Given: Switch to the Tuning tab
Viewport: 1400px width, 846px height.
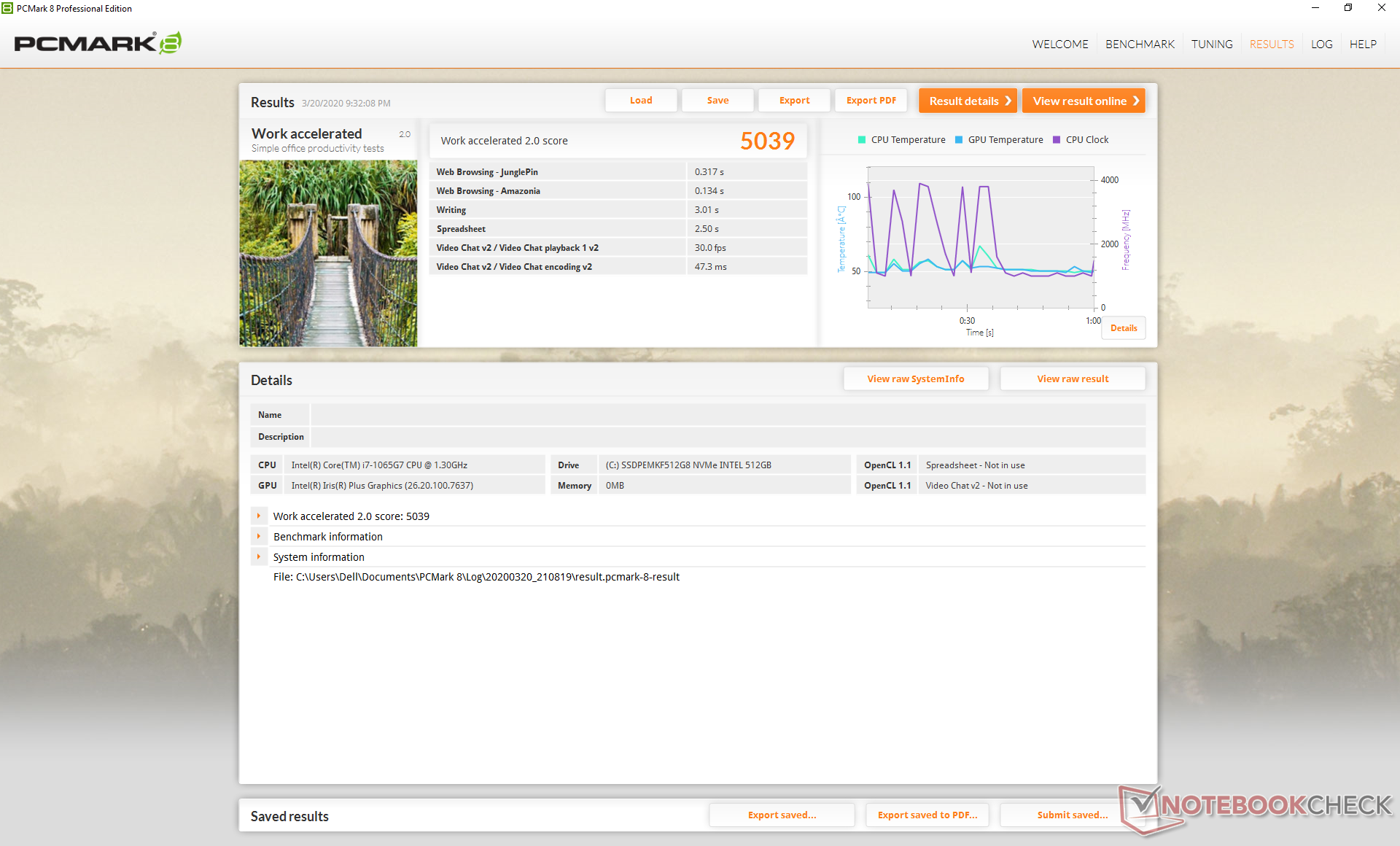Looking at the screenshot, I should pos(1212,44).
